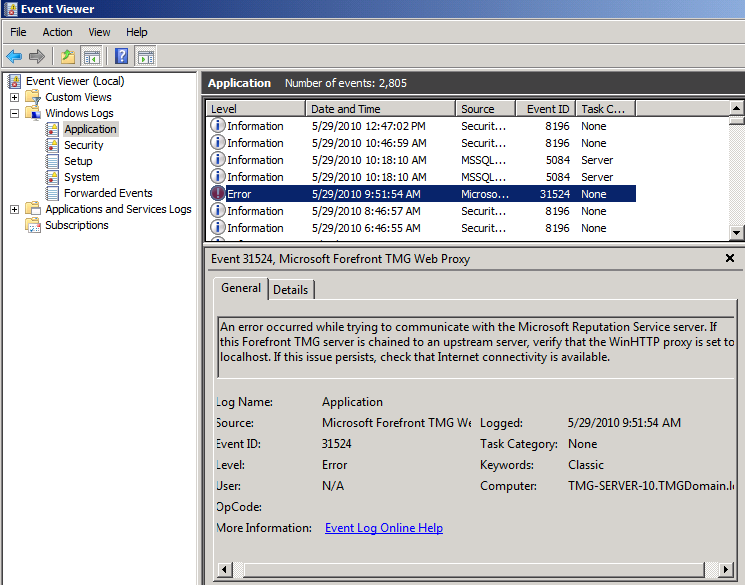Click the info icon of 12:47:02 PM event
The height and width of the screenshot is (585, 745).
(217, 125)
